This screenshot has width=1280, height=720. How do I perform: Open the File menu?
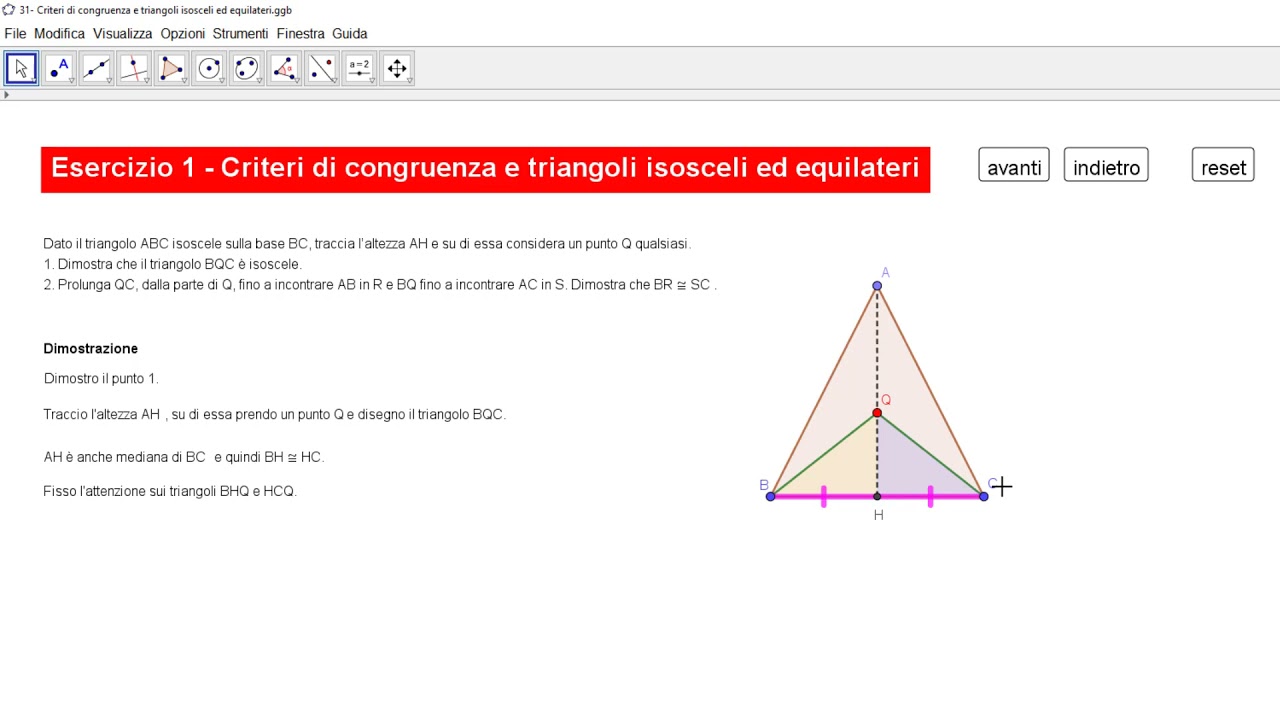click(15, 33)
